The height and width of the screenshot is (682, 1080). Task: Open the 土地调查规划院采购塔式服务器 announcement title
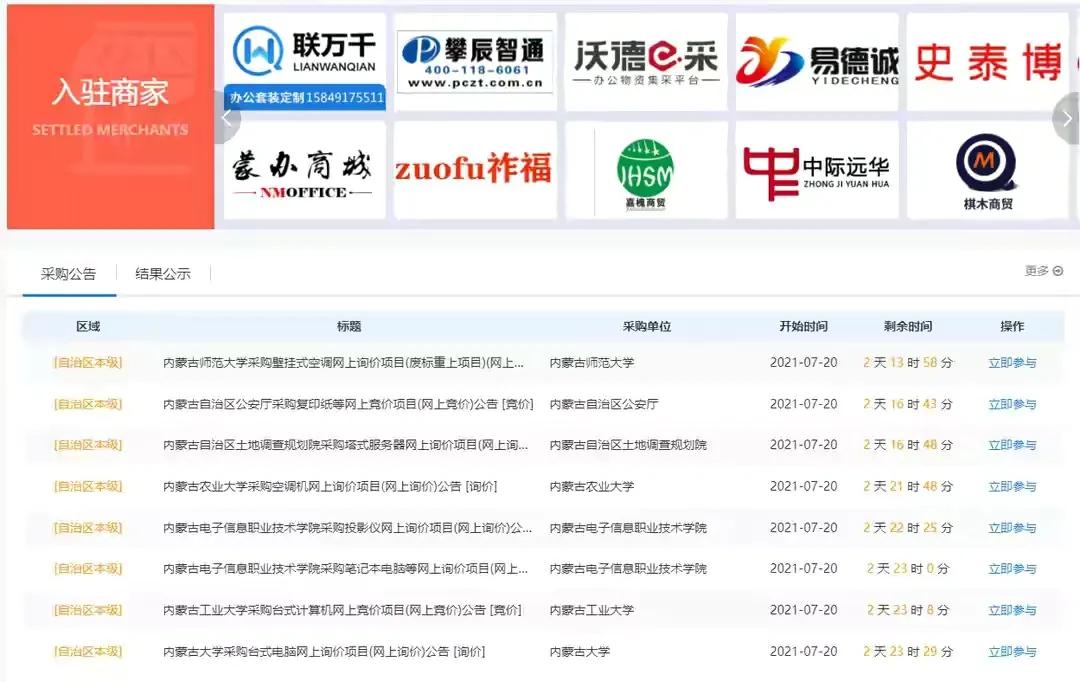tap(345, 446)
